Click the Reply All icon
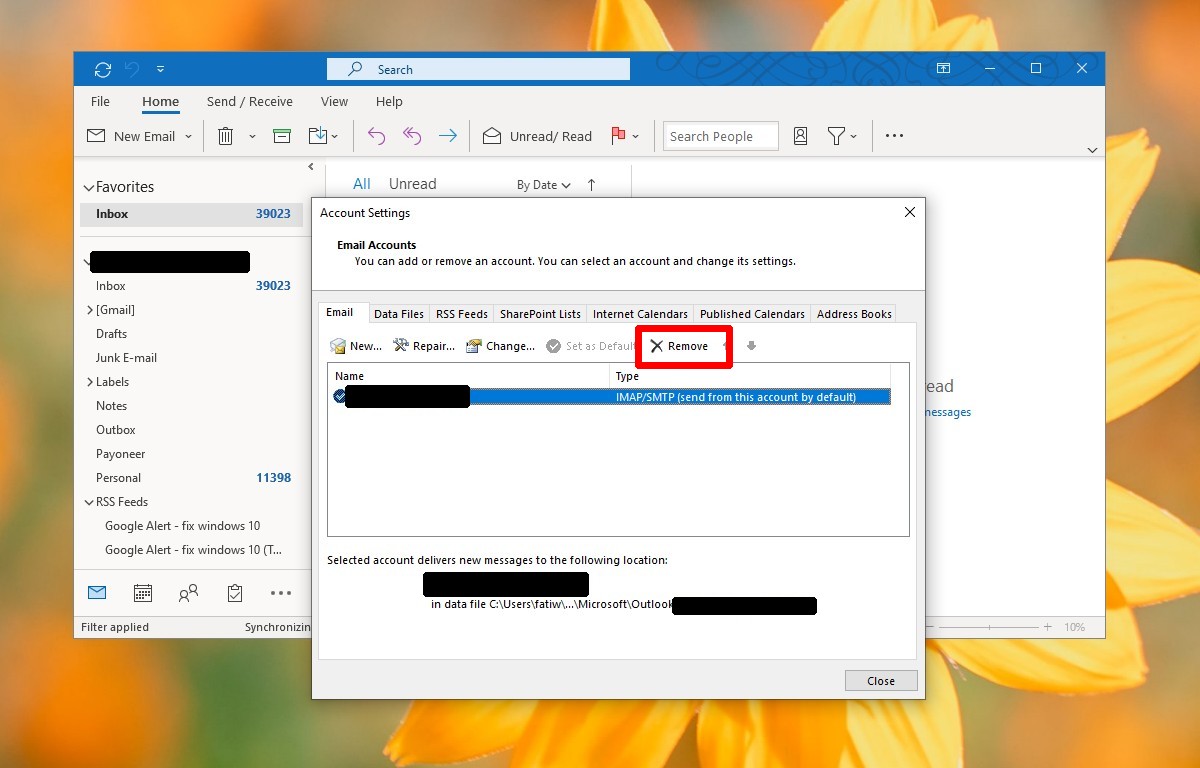 (x=412, y=136)
